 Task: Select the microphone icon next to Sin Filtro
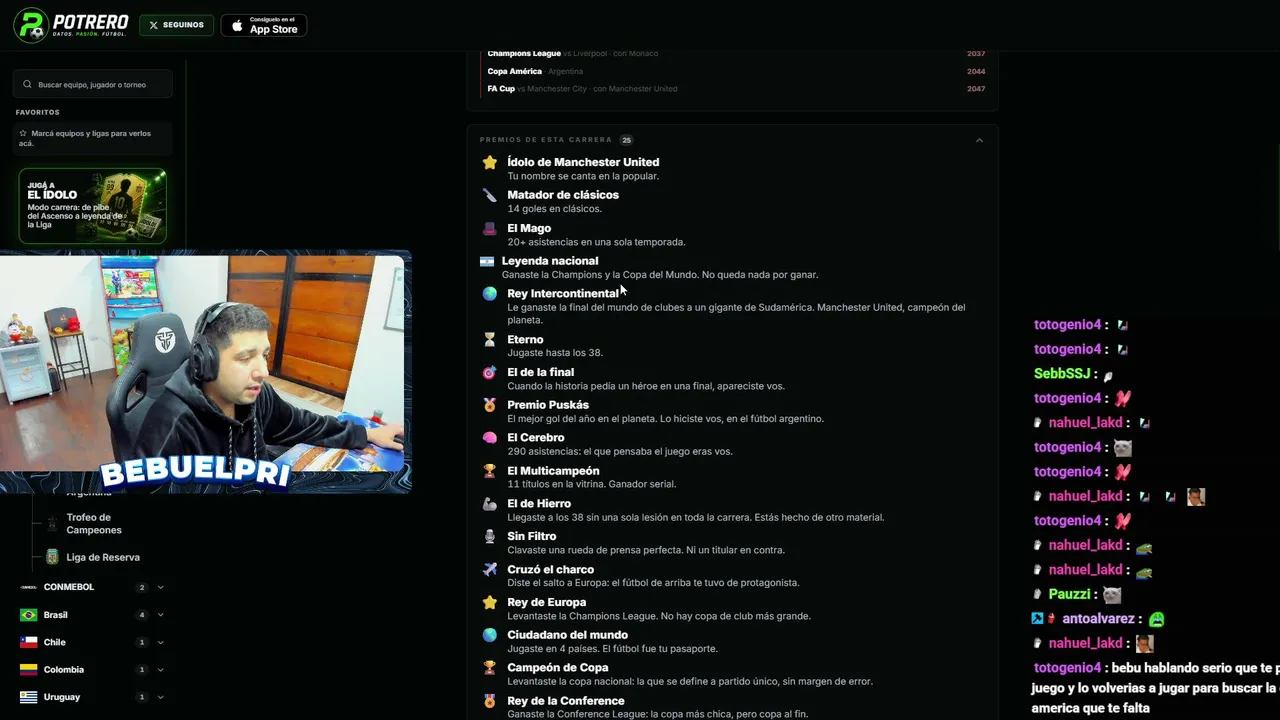(x=489, y=537)
